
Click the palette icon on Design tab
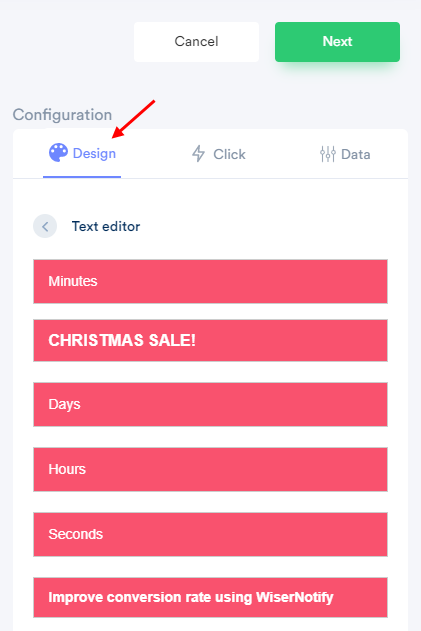(x=58, y=153)
